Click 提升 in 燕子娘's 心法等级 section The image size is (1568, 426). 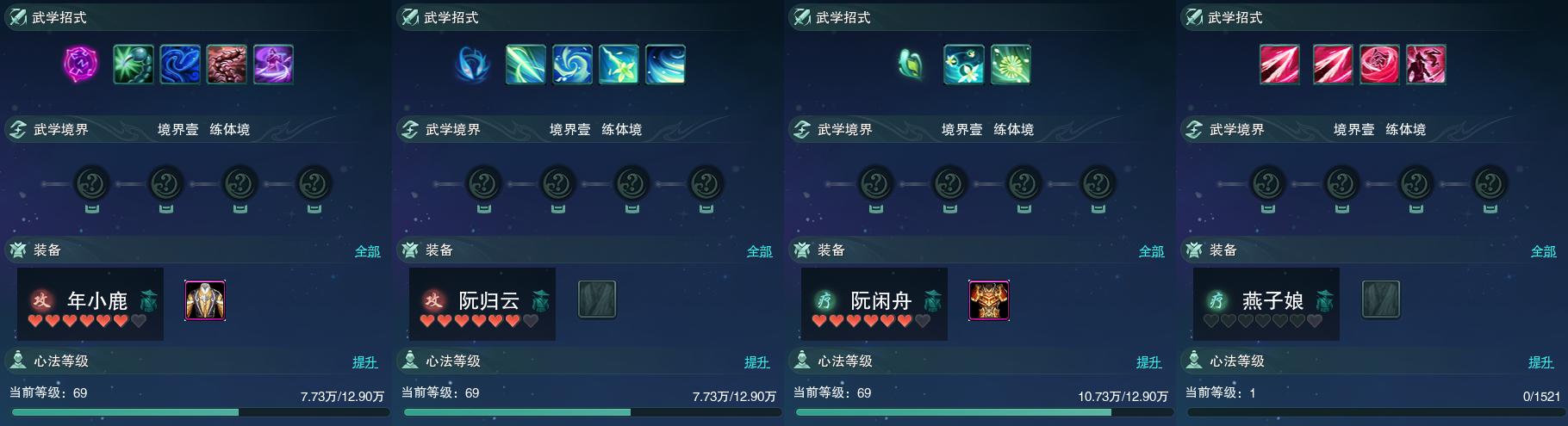(1541, 362)
